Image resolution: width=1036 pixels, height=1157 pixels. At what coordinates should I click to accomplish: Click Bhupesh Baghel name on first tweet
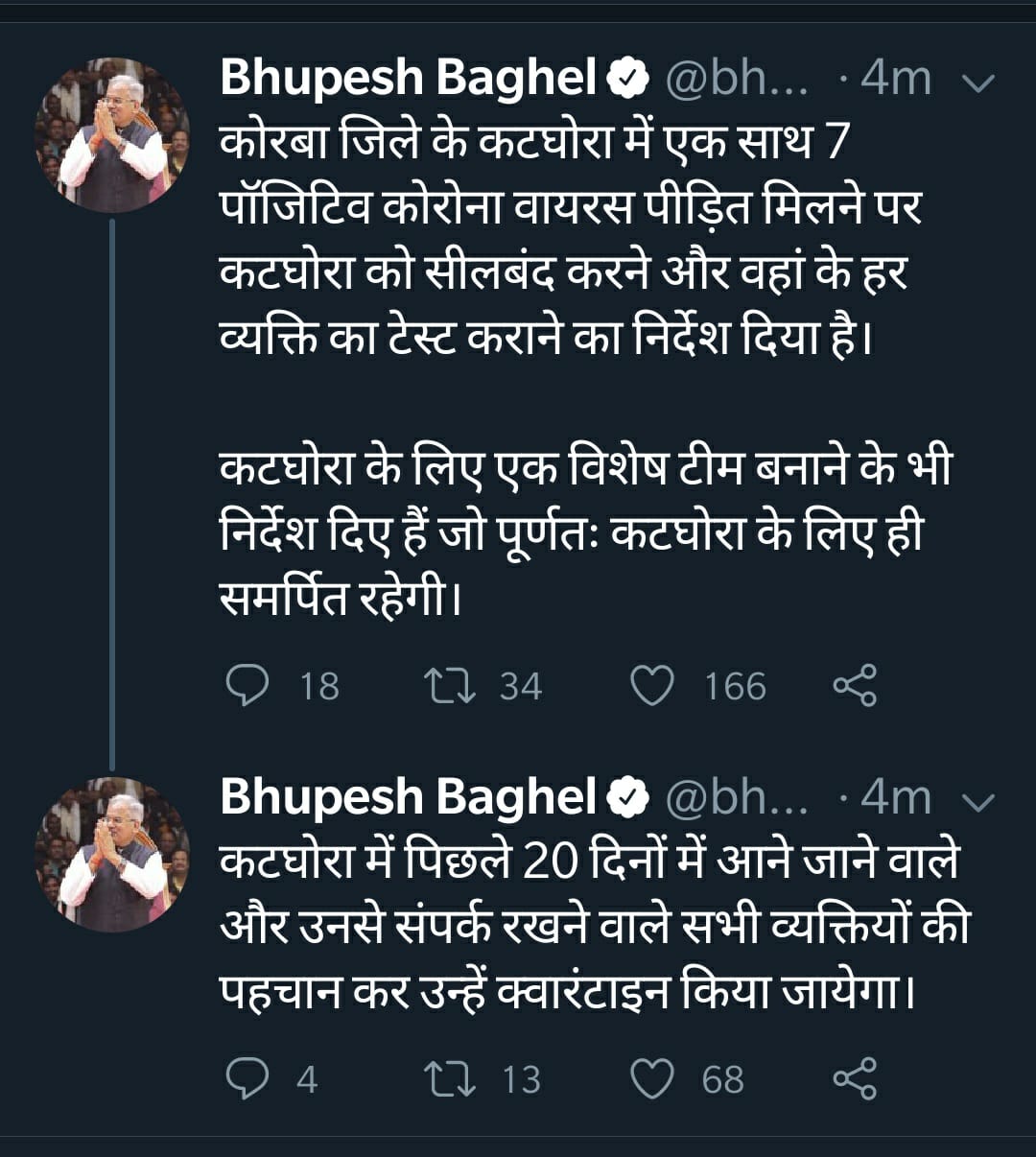tap(410, 79)
